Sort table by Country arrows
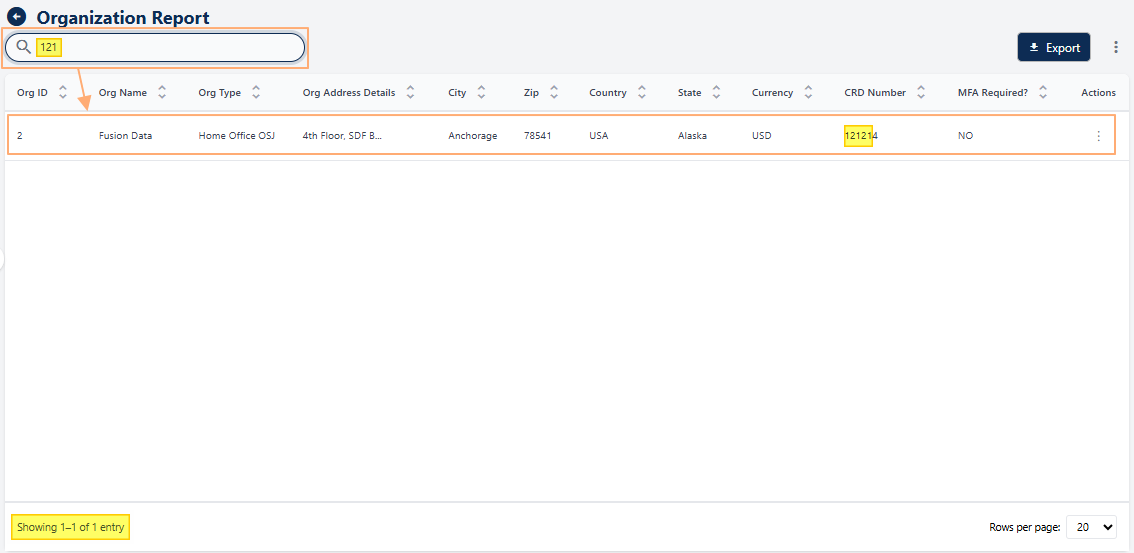 [642, 93]
